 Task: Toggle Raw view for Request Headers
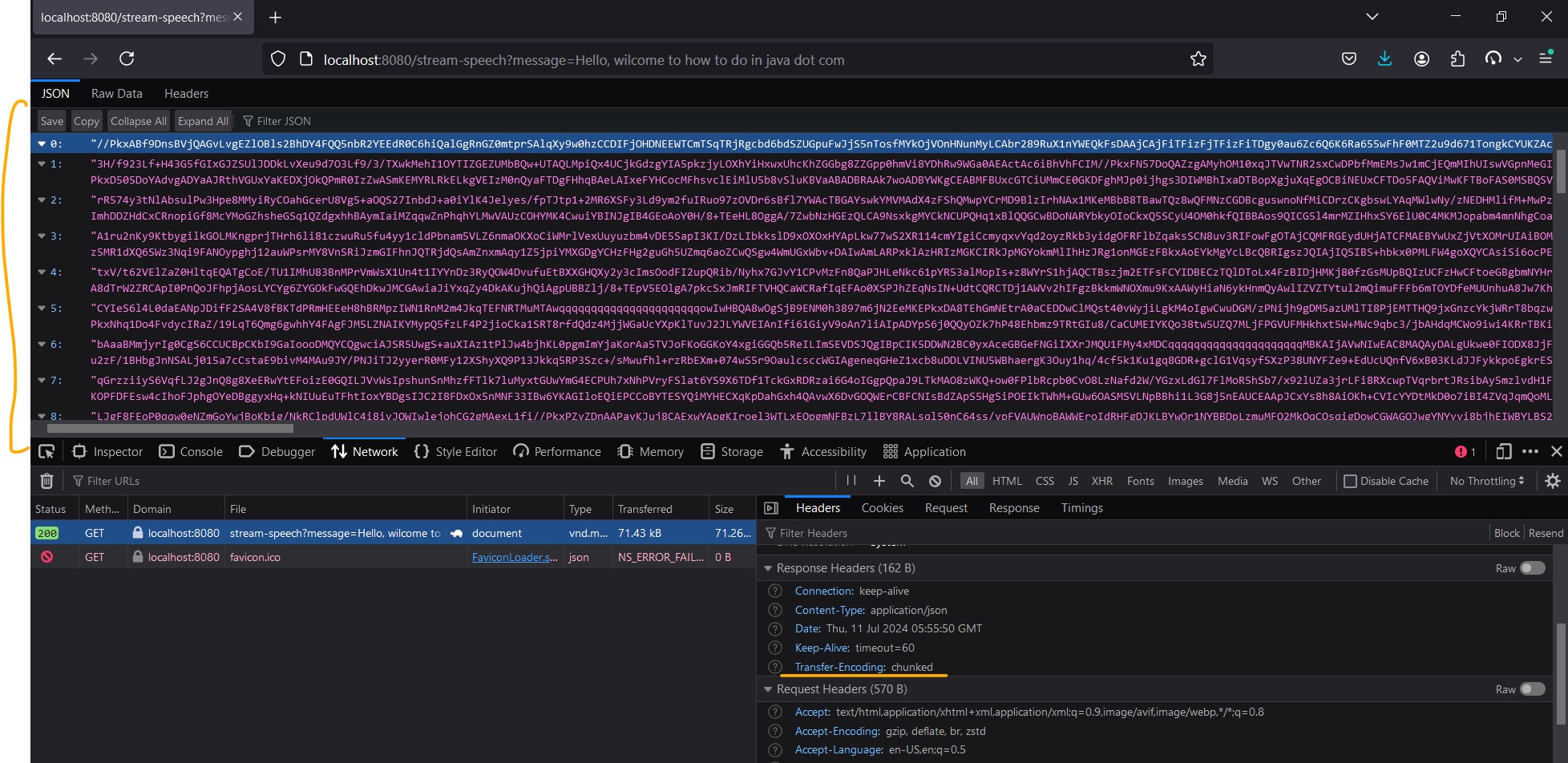[1530, 688]
